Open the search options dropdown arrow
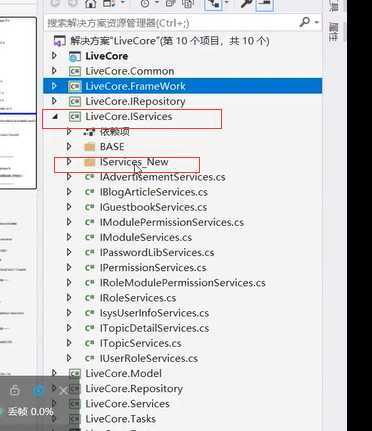The width and height of the screenshot is (372, 431). (316, 23)
